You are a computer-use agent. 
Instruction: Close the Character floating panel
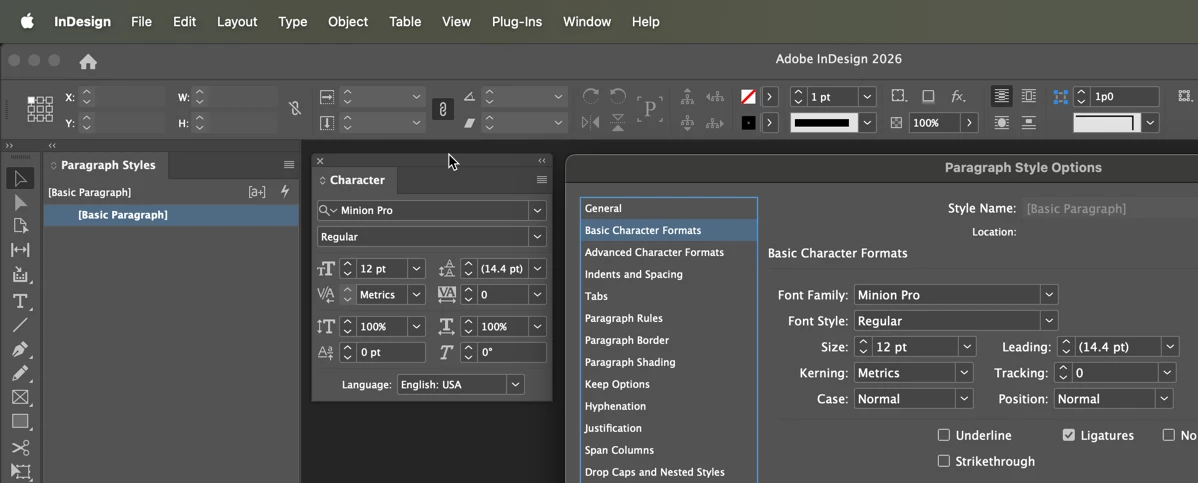[x=320, y=161]
